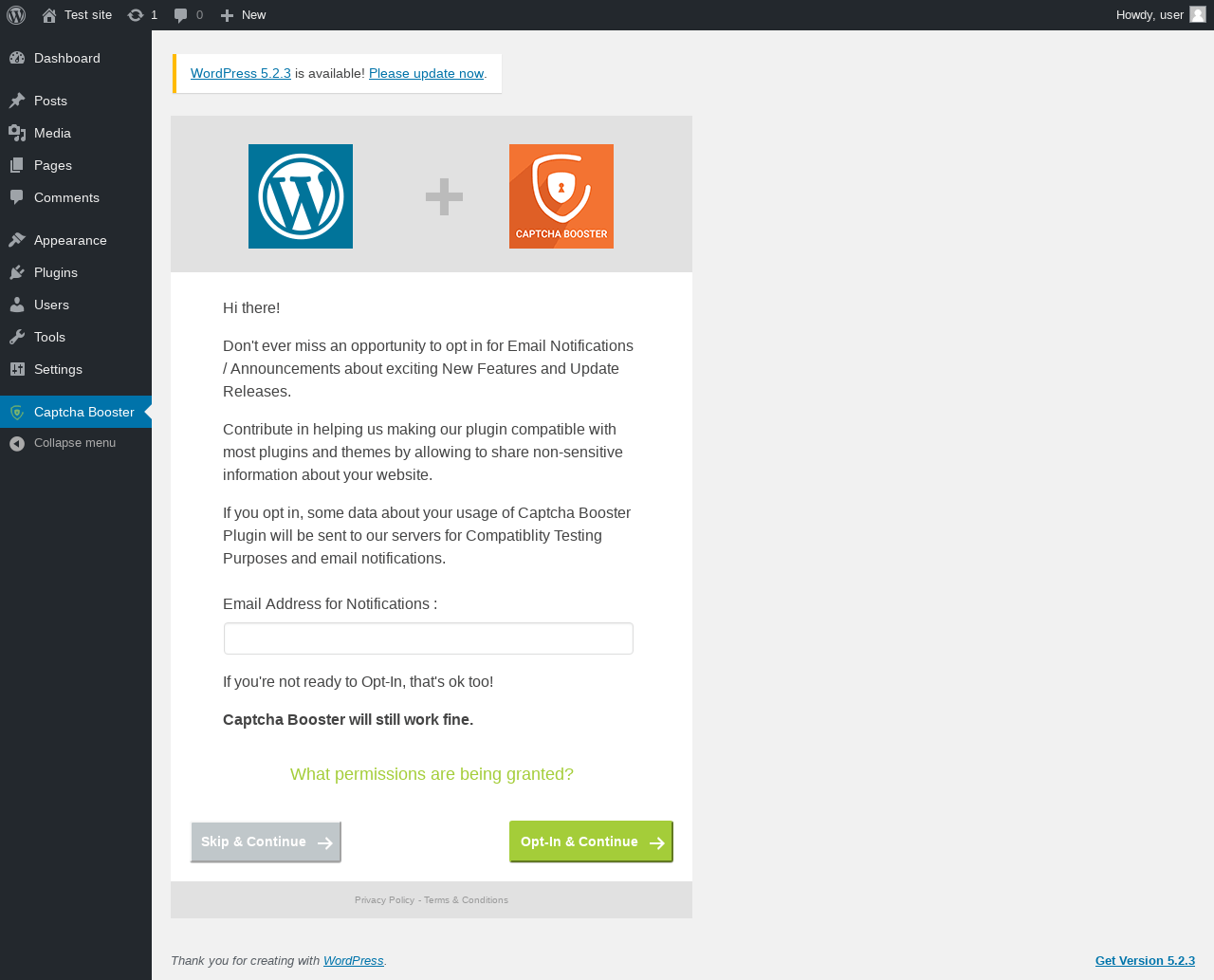Open comments bubble icon in admin bar
Screen dimensions: 1214x980
[181, 15]
